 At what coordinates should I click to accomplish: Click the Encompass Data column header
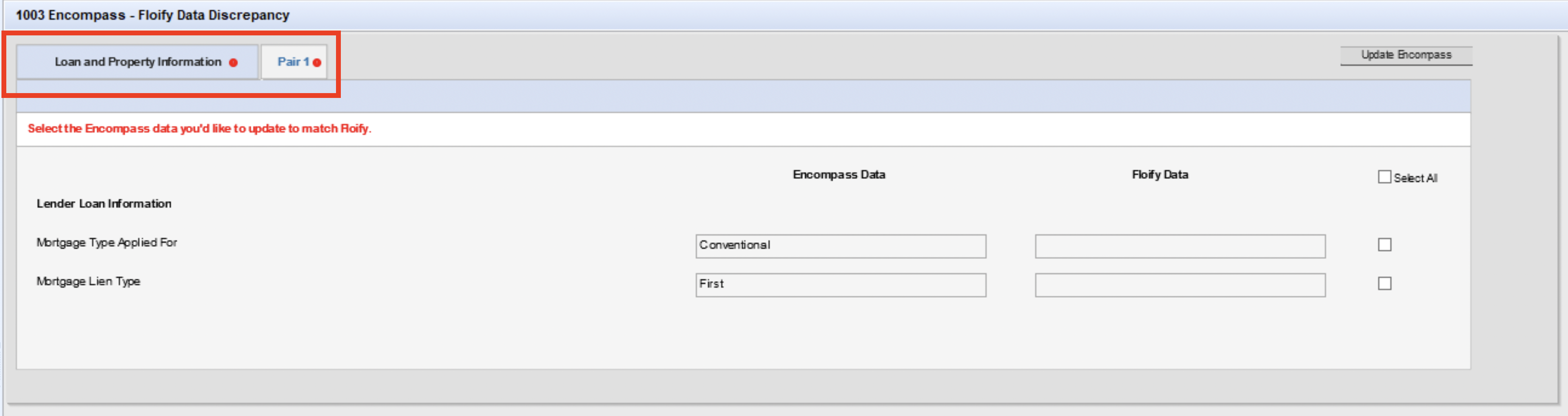tap(839, 175)
